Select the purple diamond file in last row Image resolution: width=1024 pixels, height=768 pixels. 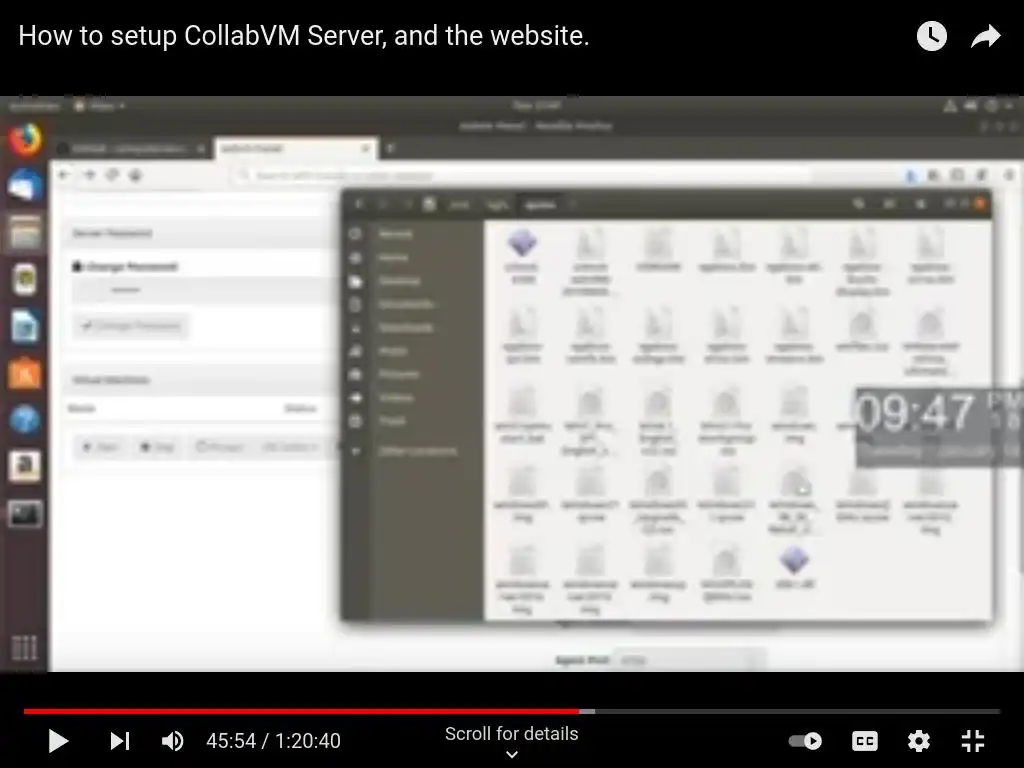(x=794, y=568)
